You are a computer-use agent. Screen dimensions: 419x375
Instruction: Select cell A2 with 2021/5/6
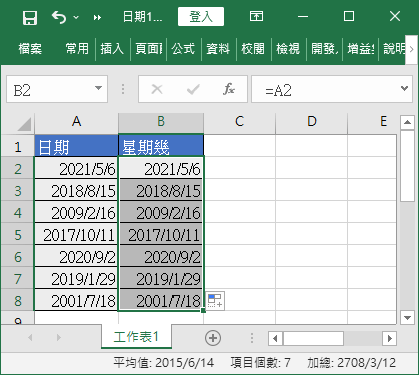(76, 168)
